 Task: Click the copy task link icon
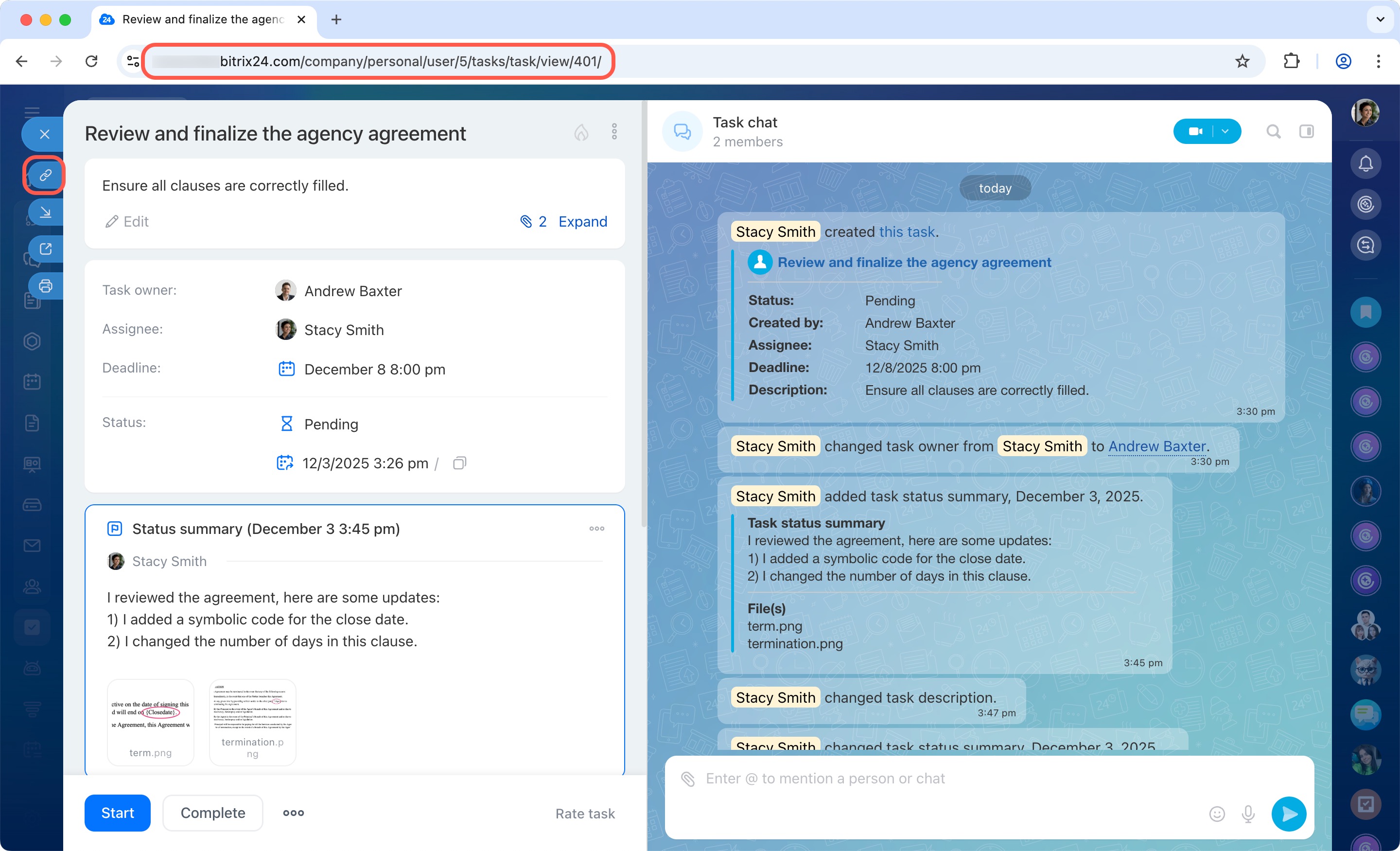pos(45,175)
